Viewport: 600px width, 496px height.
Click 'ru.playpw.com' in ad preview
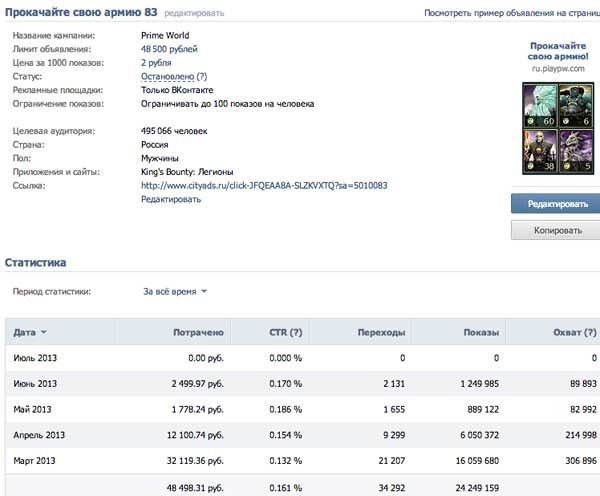coord(558,69)
